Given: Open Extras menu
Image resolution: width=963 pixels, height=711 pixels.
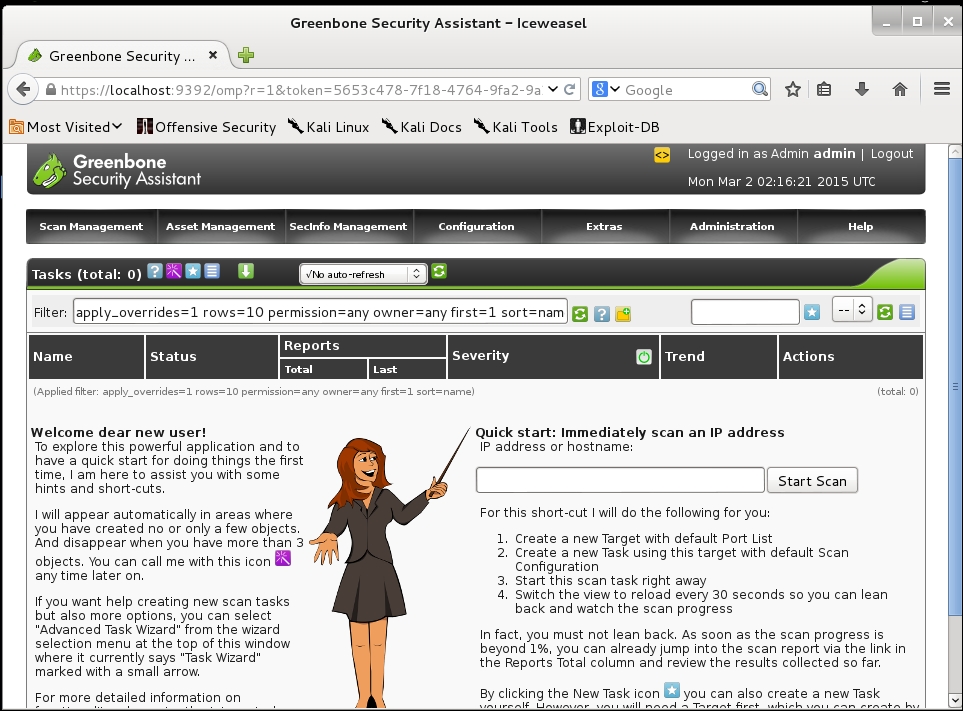Looking at the screenshot, I should (x=604, y=227).
